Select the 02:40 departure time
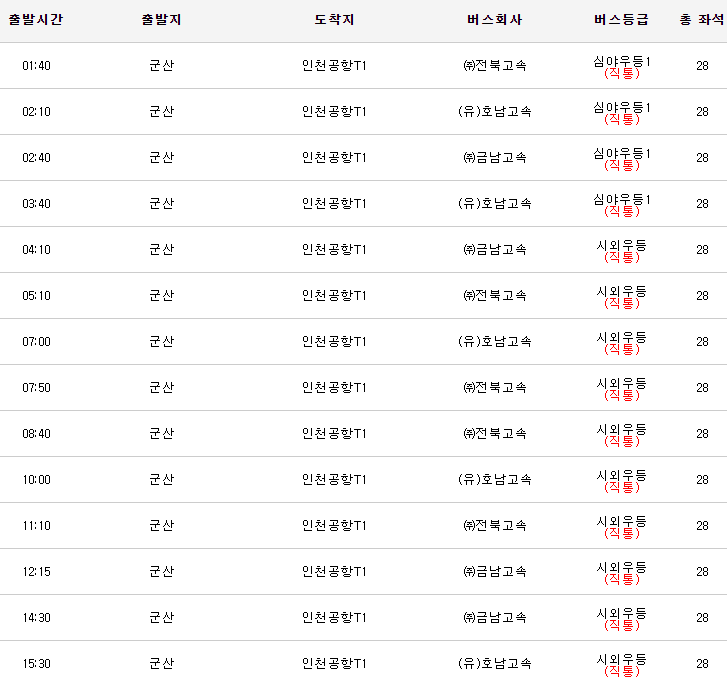The width and height of the screenshot is (727, 680). tap(36, 158)
